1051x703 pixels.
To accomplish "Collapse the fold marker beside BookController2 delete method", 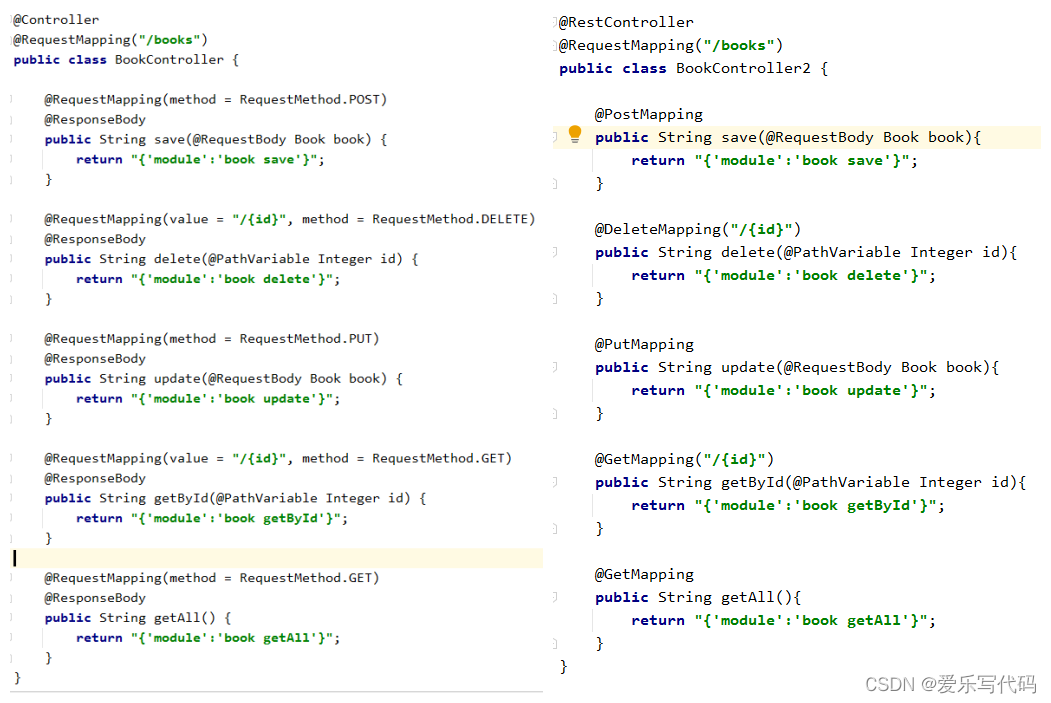I will pyautogui.click(x=555, y=252).
